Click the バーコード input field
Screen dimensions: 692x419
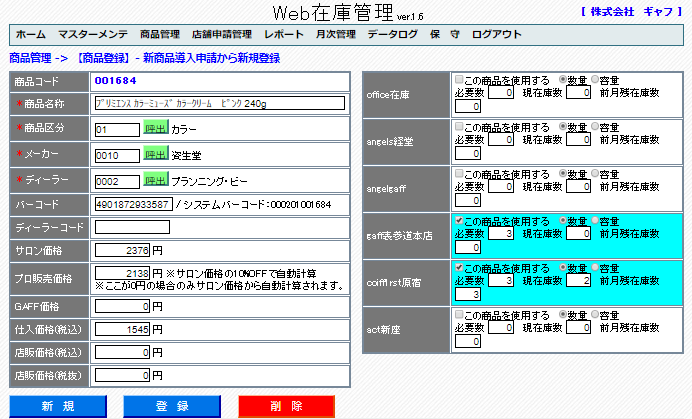click(x=133, y=204)
